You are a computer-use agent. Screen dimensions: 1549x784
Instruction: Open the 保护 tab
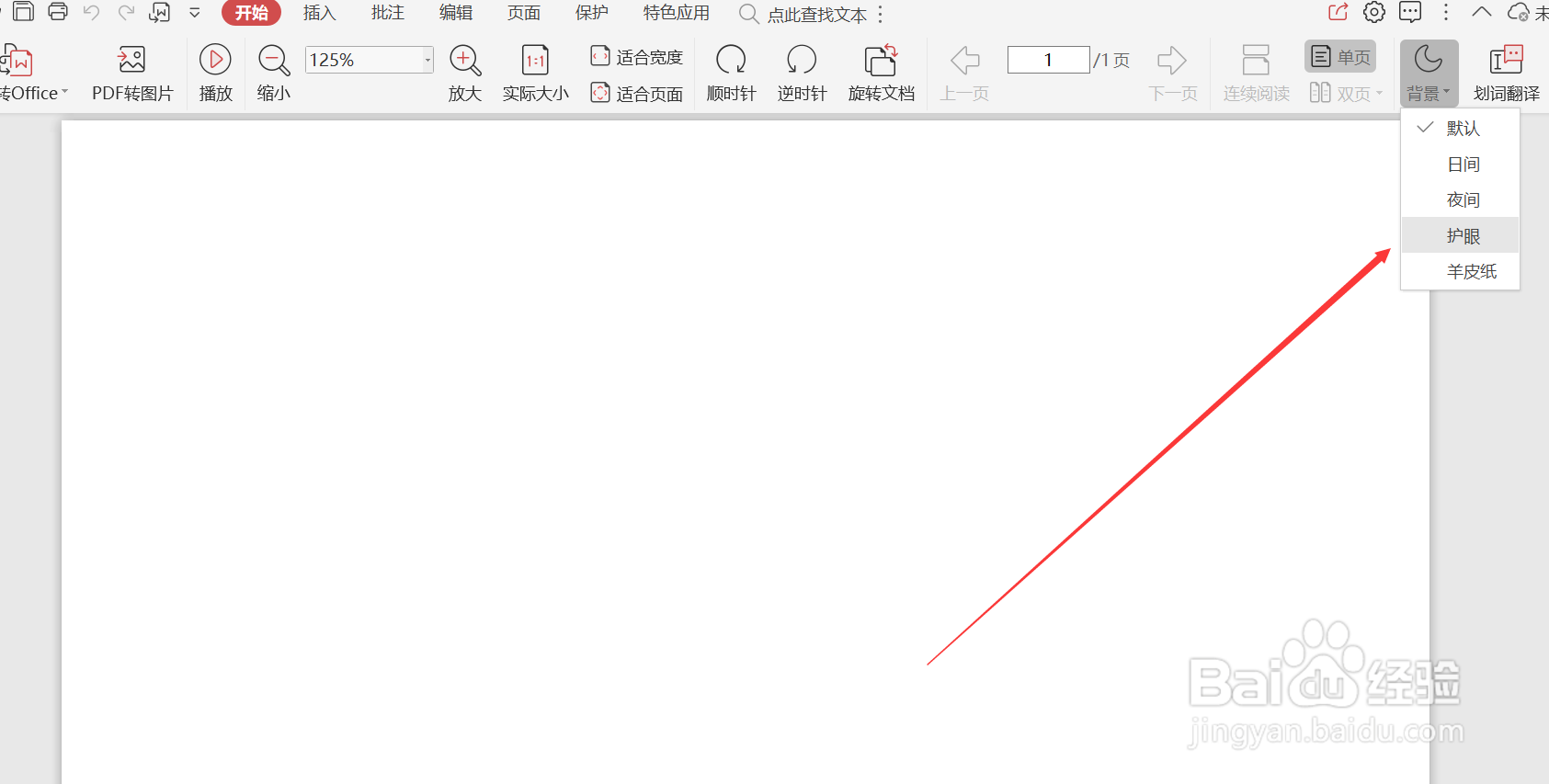592,13
